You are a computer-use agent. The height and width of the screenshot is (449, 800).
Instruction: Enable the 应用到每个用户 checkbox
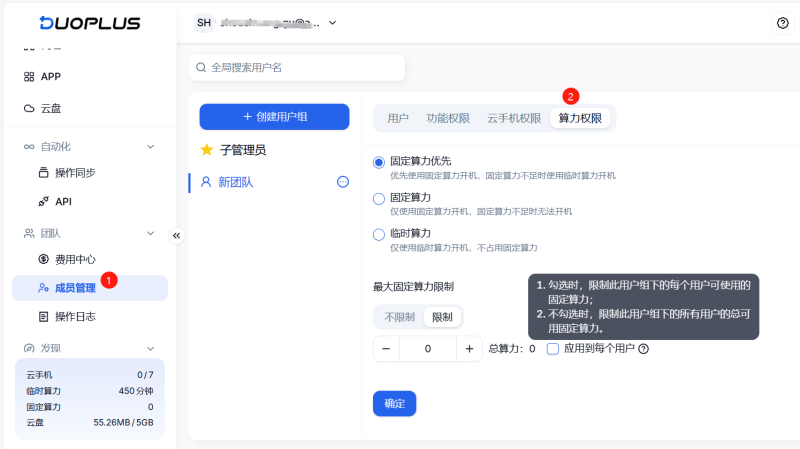pyautogui.click(x=553, y=349)
